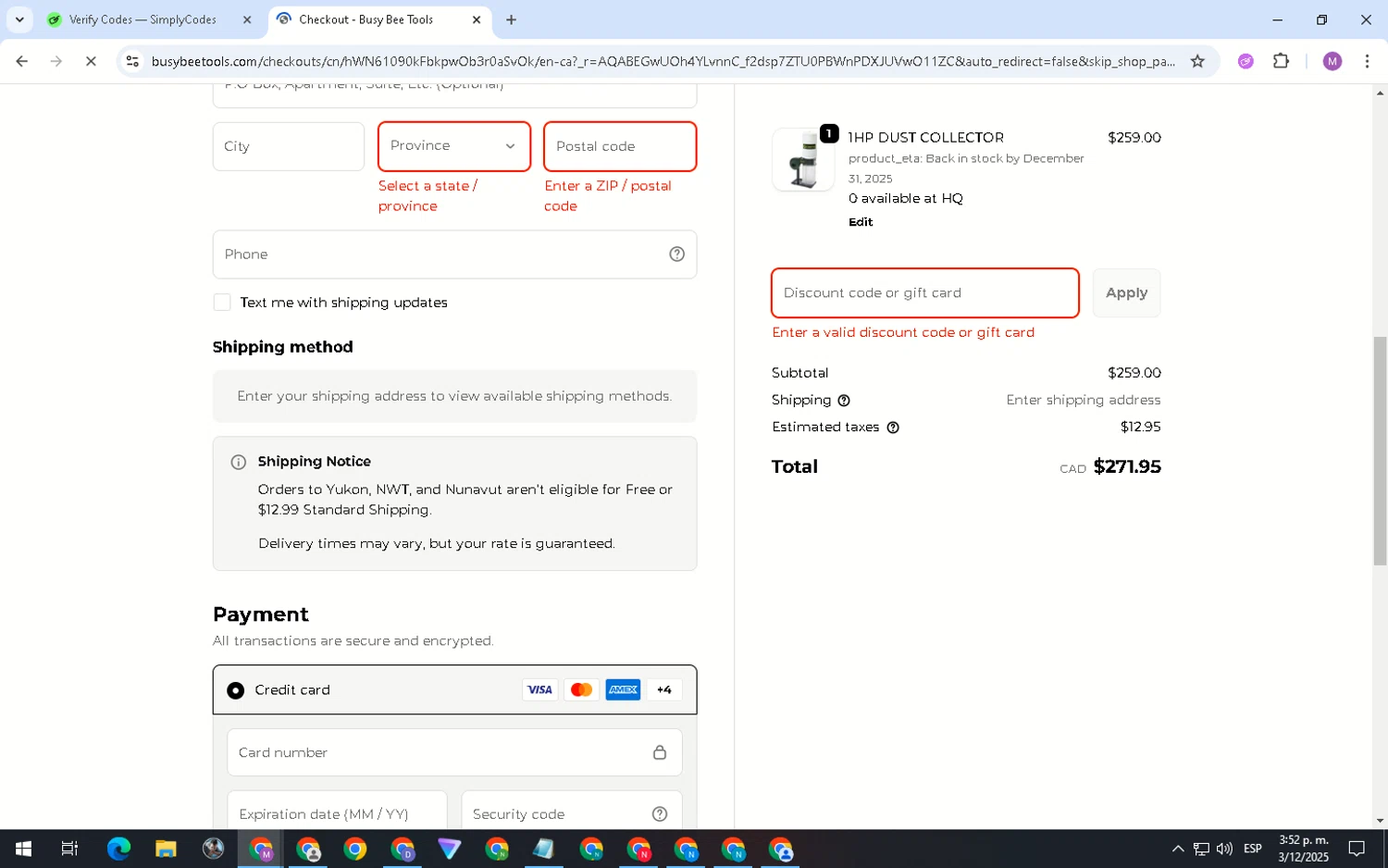Viewport: 1388px width, 868px height.
Task: Open the Province dropdown
Action: click(x=454, y=146)
